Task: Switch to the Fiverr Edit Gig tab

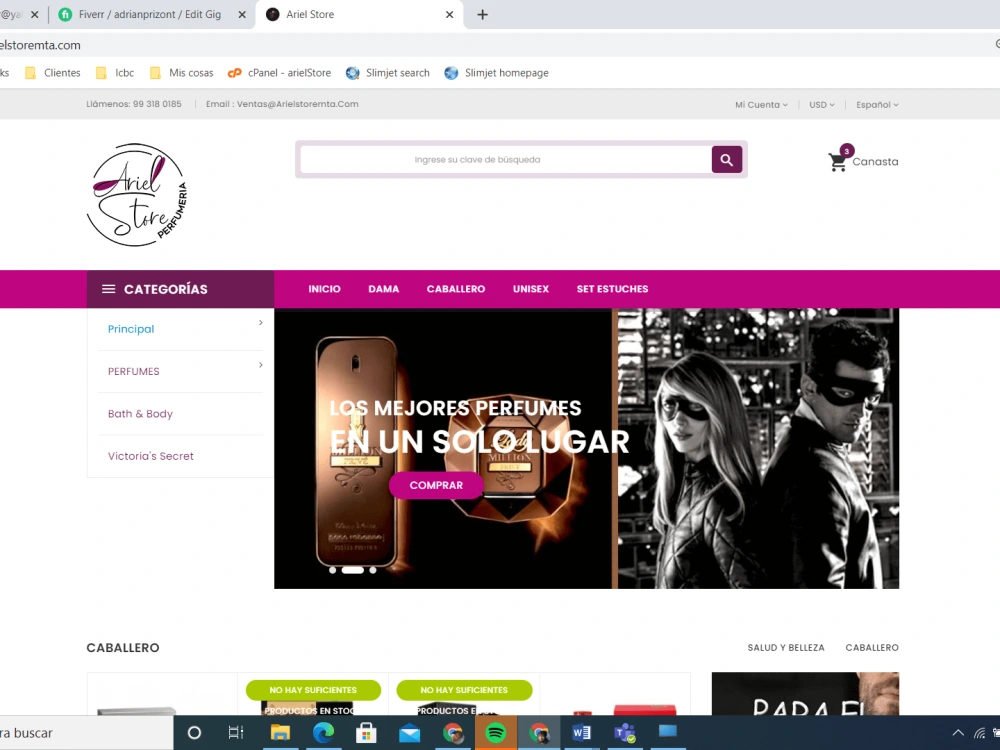Action: (149, 14)
